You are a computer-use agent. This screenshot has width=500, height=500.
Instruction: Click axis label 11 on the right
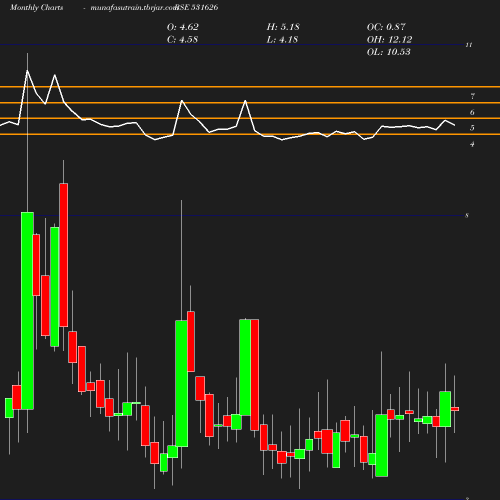[x=469, y=45]
